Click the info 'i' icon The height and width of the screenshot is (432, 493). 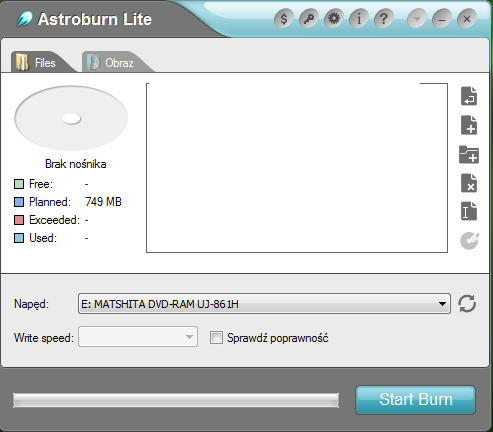(x=359, y=19)
